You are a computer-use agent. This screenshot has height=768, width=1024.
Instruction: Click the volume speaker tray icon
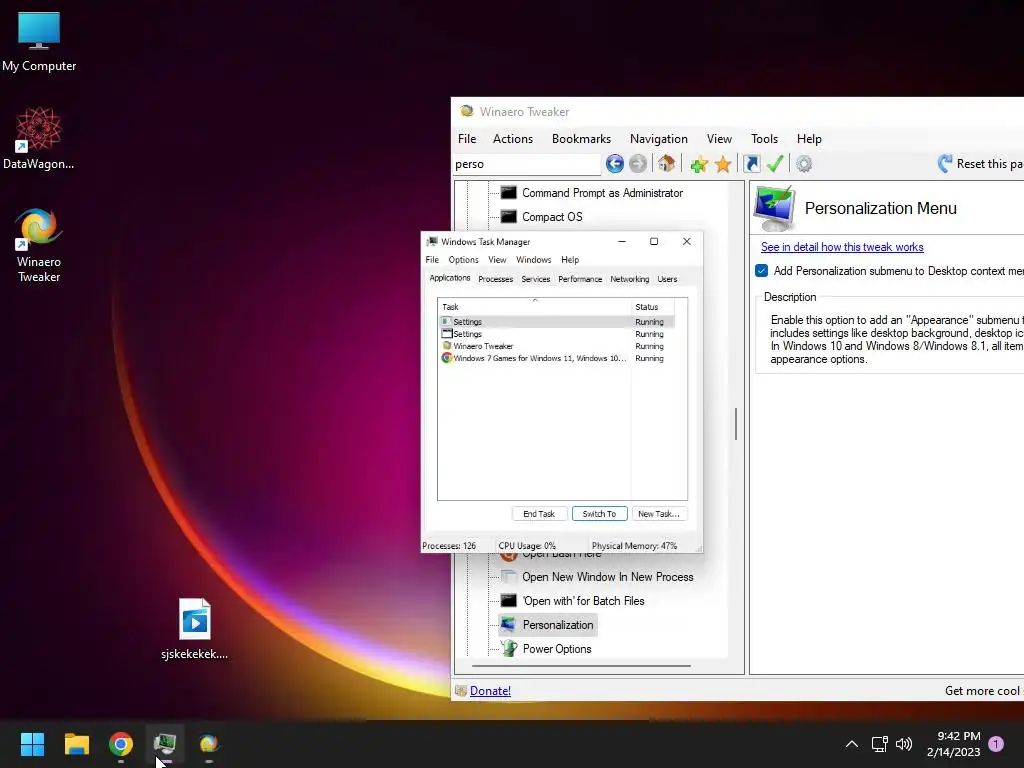pyautogui.click(x=904, y=744)
